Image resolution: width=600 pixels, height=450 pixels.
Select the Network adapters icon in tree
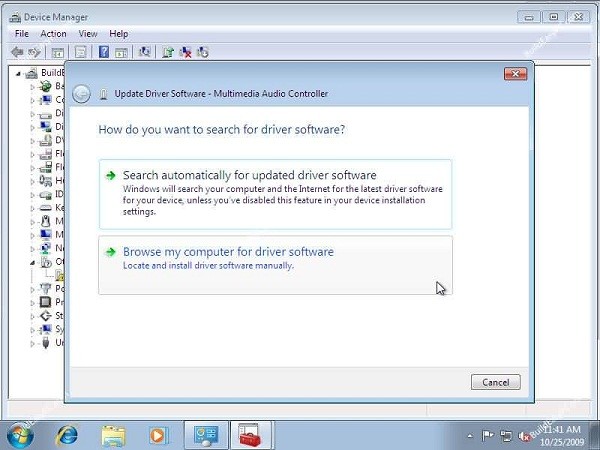(x=46, y=248)
